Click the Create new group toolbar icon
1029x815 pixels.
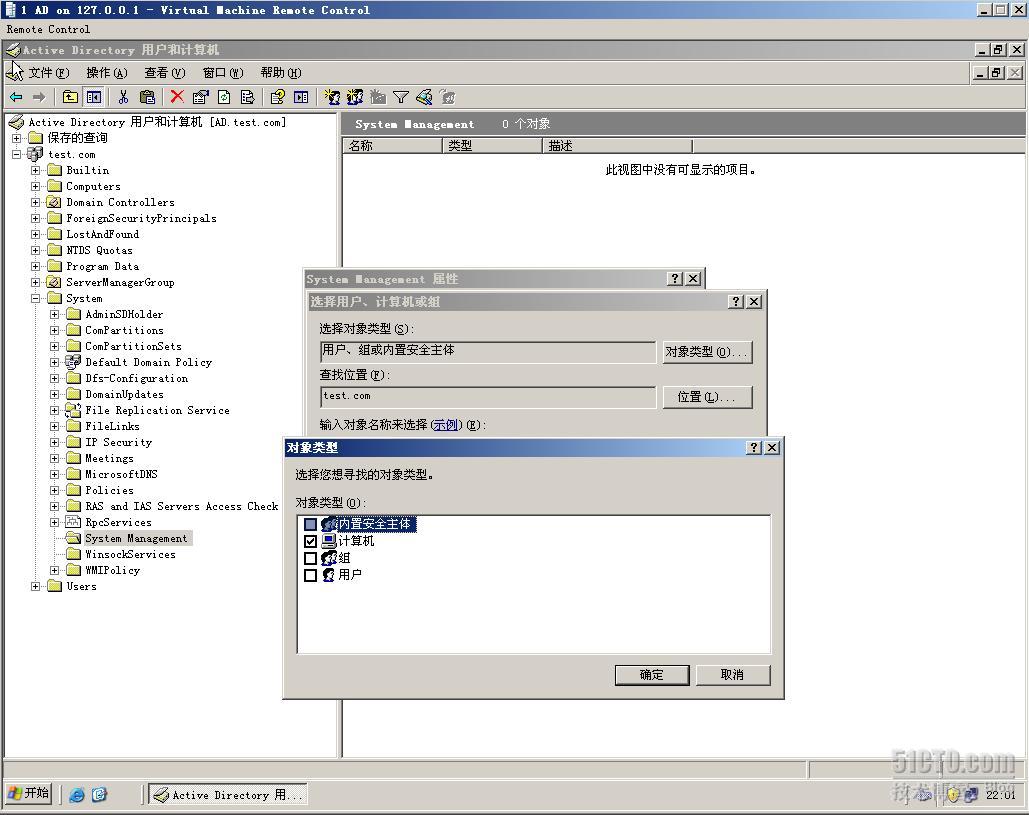(x=355, y=97)
